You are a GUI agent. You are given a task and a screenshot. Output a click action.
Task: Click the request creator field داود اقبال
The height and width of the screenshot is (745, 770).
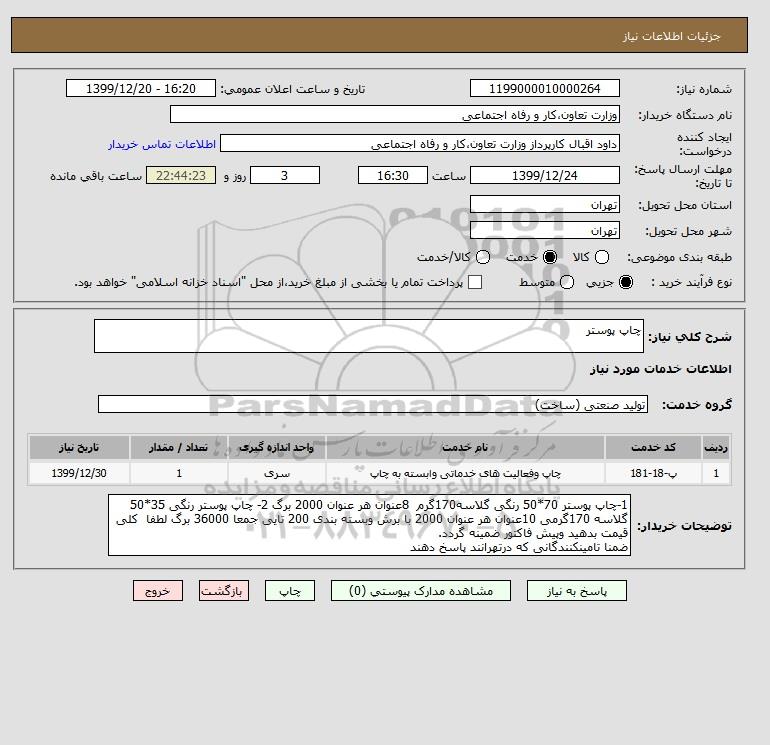coord(420,144)
